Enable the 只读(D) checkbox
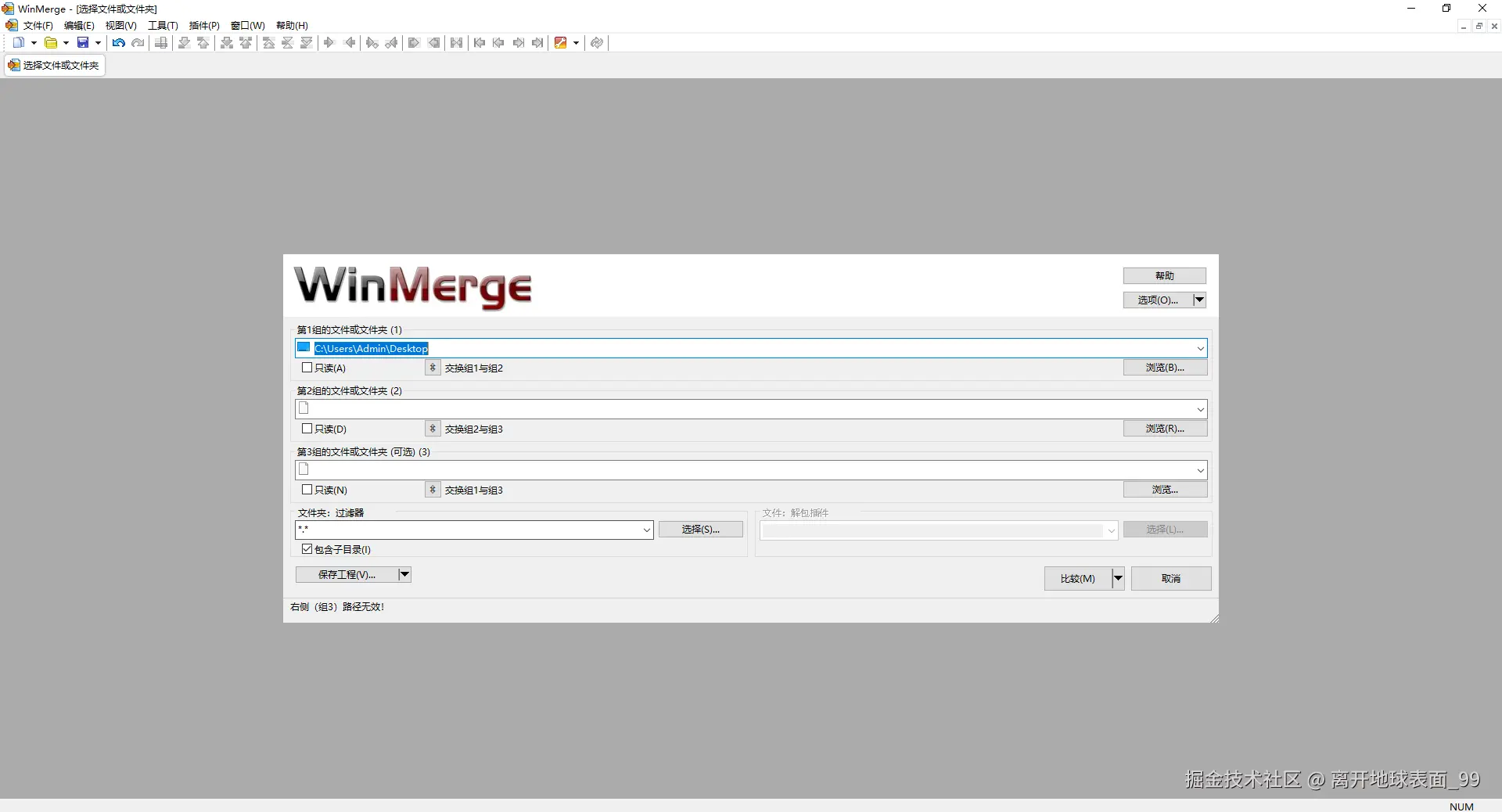 (x=307, y=429)
